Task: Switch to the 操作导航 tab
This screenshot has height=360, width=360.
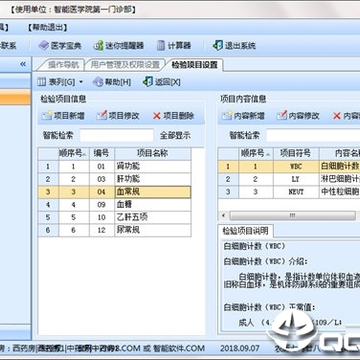Action: (x=63, y=65)
